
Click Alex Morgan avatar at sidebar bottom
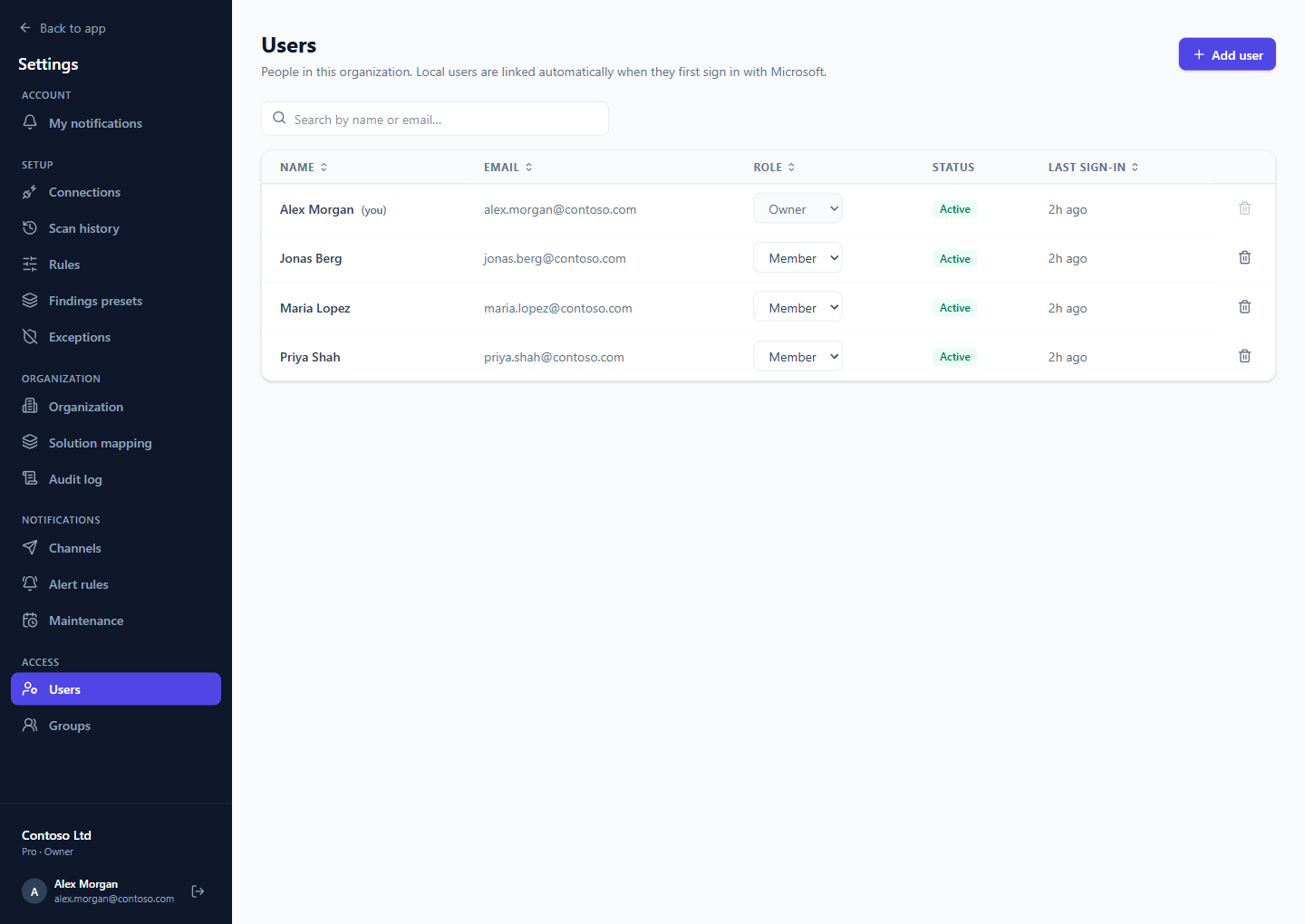(34, 891)
